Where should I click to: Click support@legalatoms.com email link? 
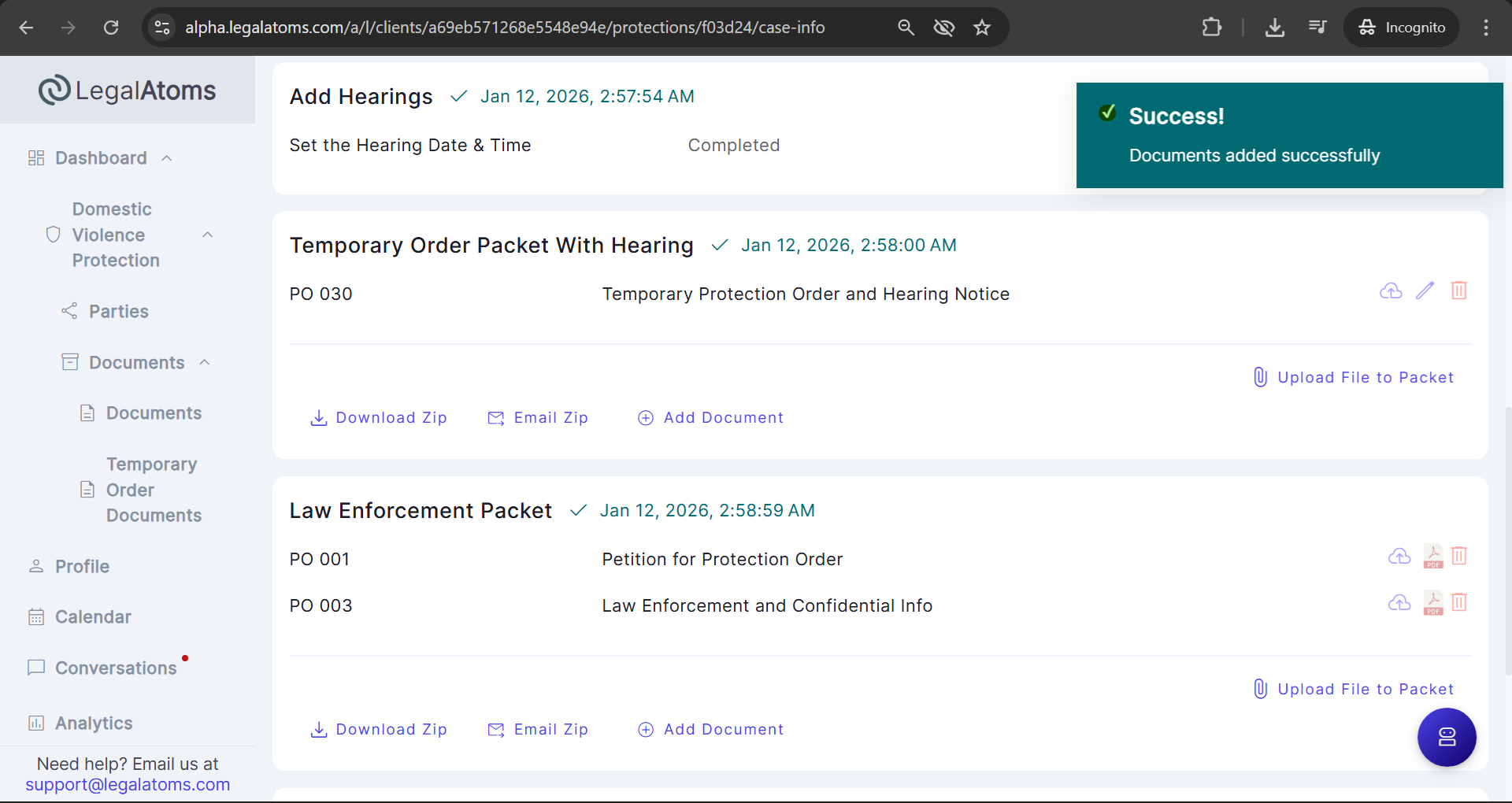click(128, 785)
